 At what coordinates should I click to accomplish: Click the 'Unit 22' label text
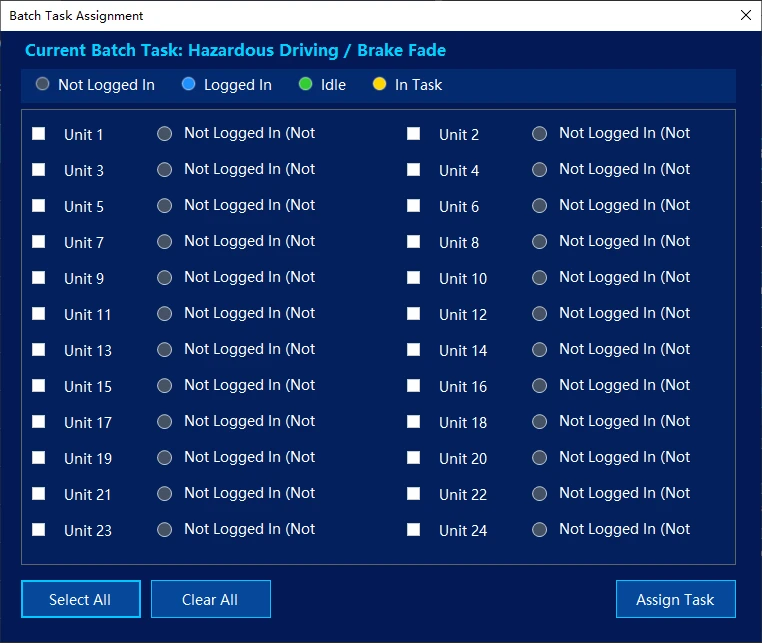463,494
